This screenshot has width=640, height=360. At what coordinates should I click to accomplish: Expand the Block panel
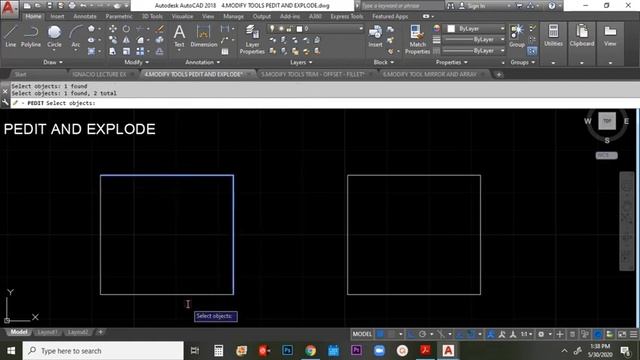coord(384,62)
